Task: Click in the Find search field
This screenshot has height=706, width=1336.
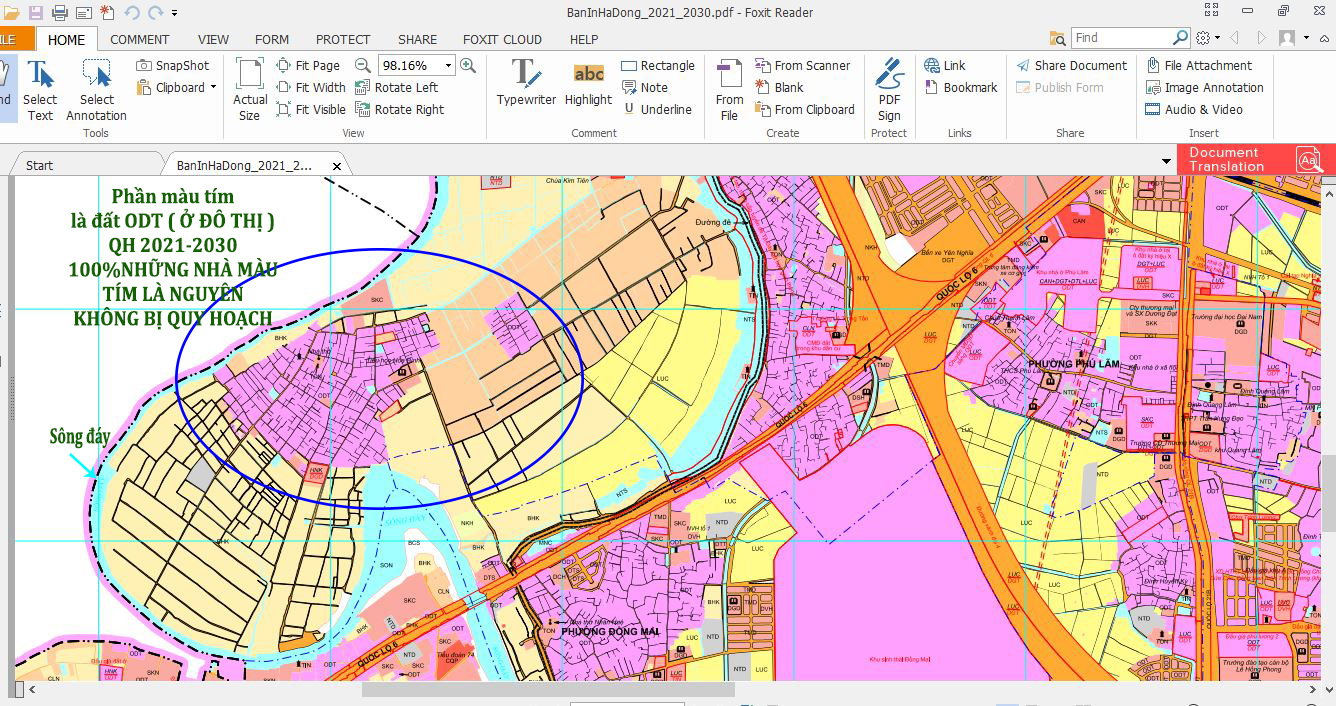Action: click(1121, 37)
